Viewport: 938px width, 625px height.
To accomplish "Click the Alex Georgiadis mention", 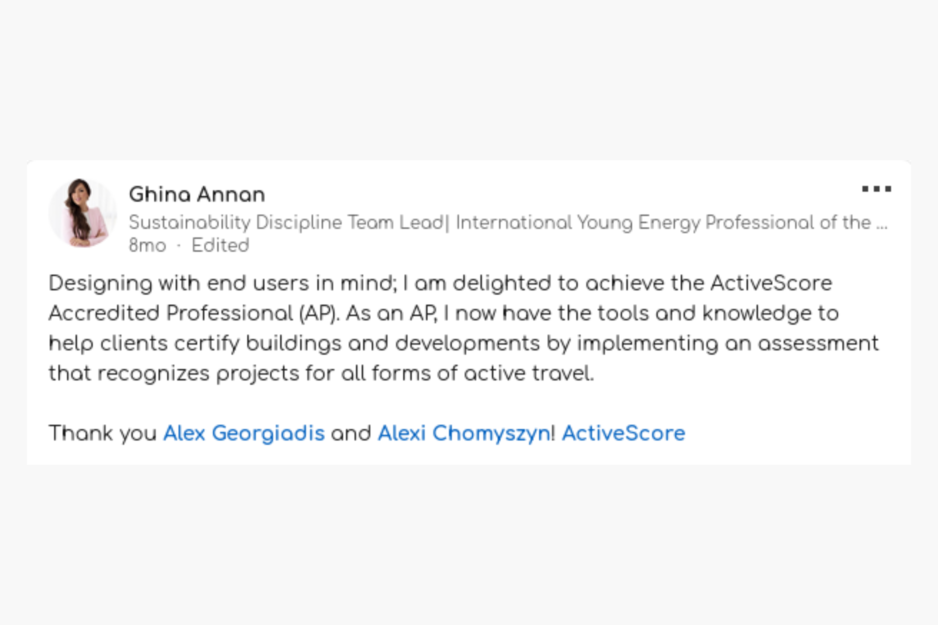I will pyautogui.click(x=244, y=433).
